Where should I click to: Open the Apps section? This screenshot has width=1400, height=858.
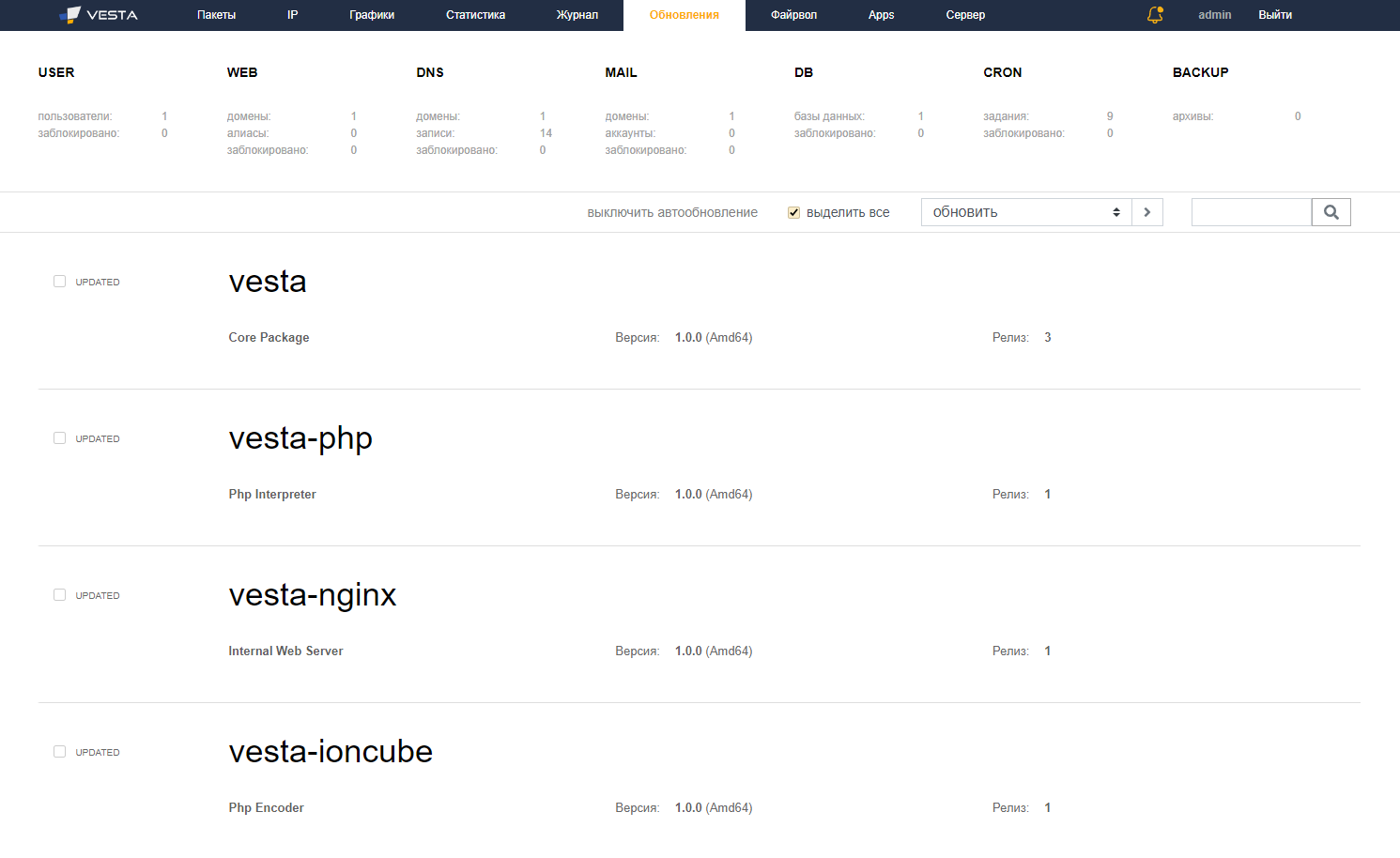pos(881,15)
